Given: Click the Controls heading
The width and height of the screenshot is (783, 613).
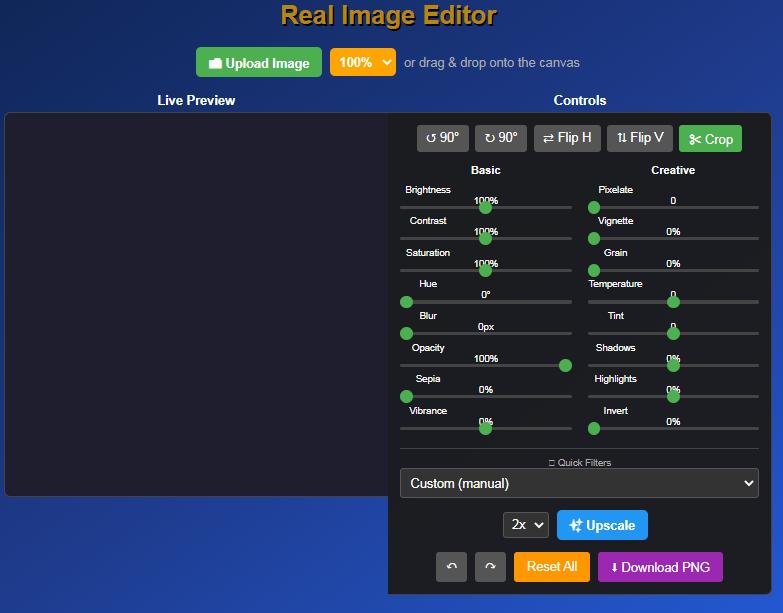Looking at the screenshot, I should (580, 100).
